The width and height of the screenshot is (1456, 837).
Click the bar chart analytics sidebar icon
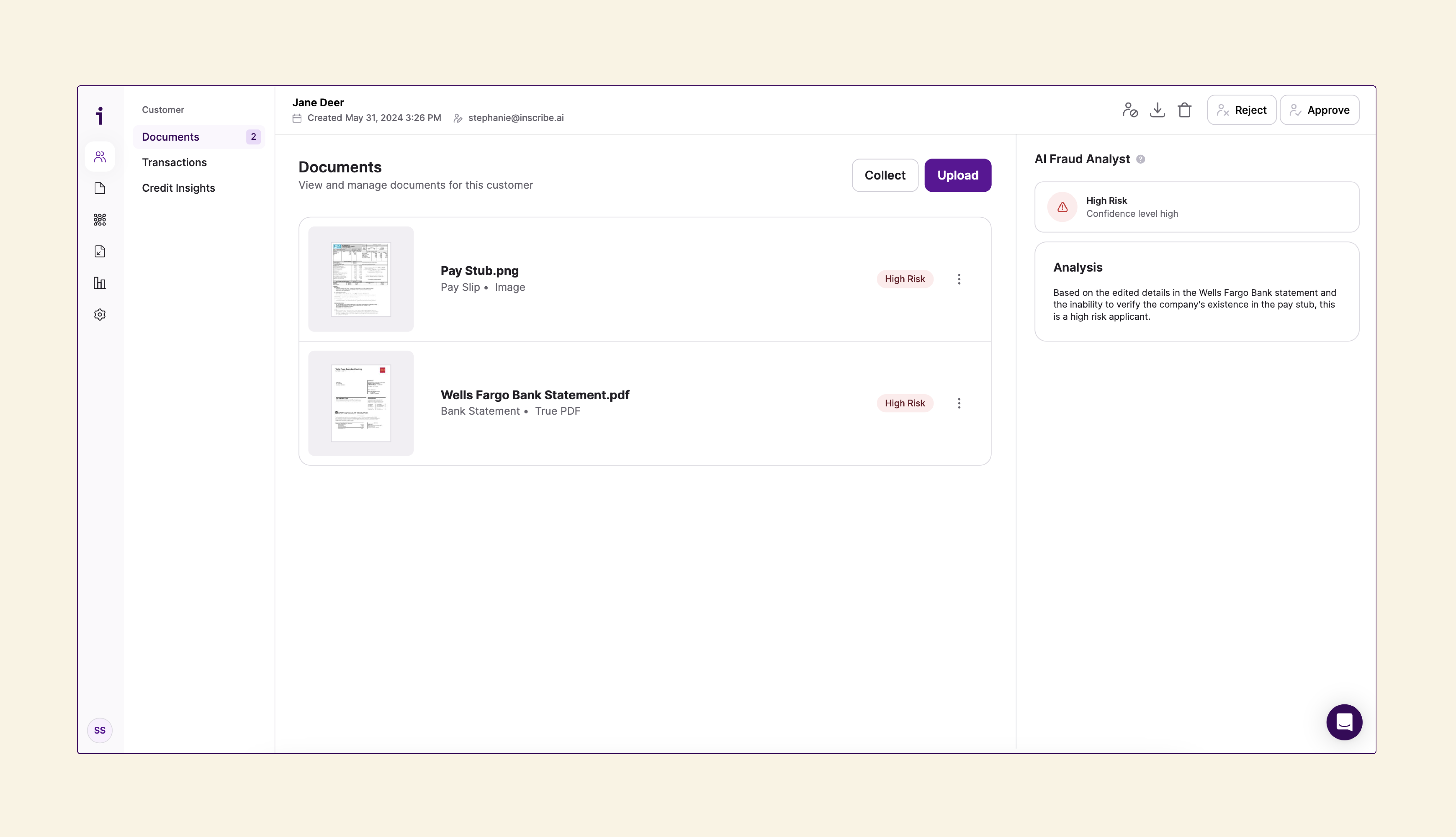pyautogui.click(x=99, y=283)
